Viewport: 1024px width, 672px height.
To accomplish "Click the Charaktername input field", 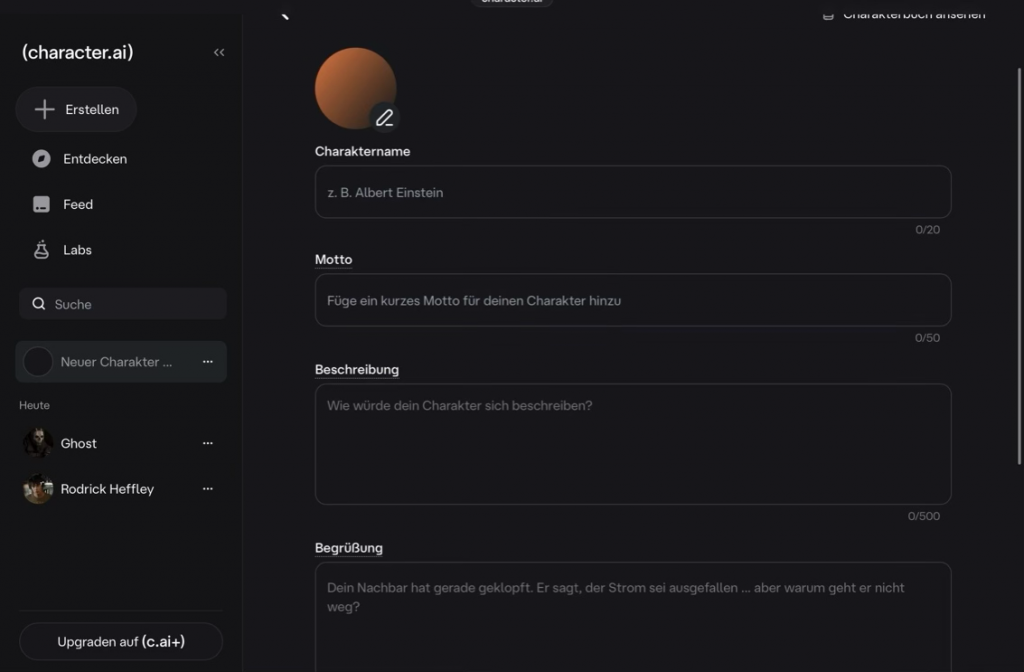I will pyautogui.click(x=632, y=192).
